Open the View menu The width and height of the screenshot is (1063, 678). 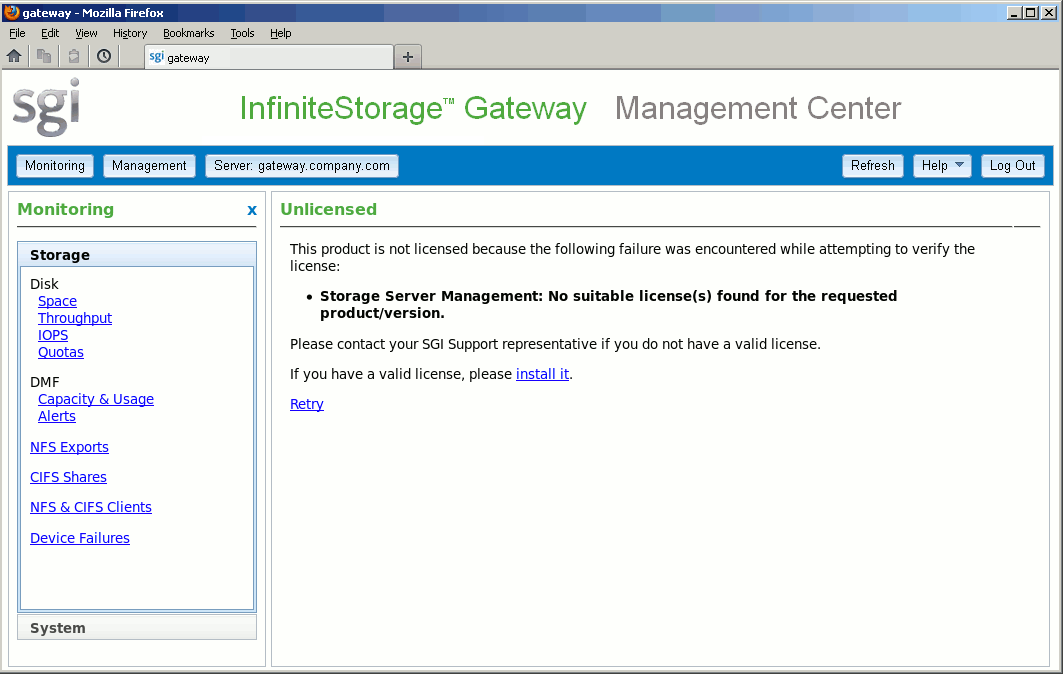tap(86, 33)
